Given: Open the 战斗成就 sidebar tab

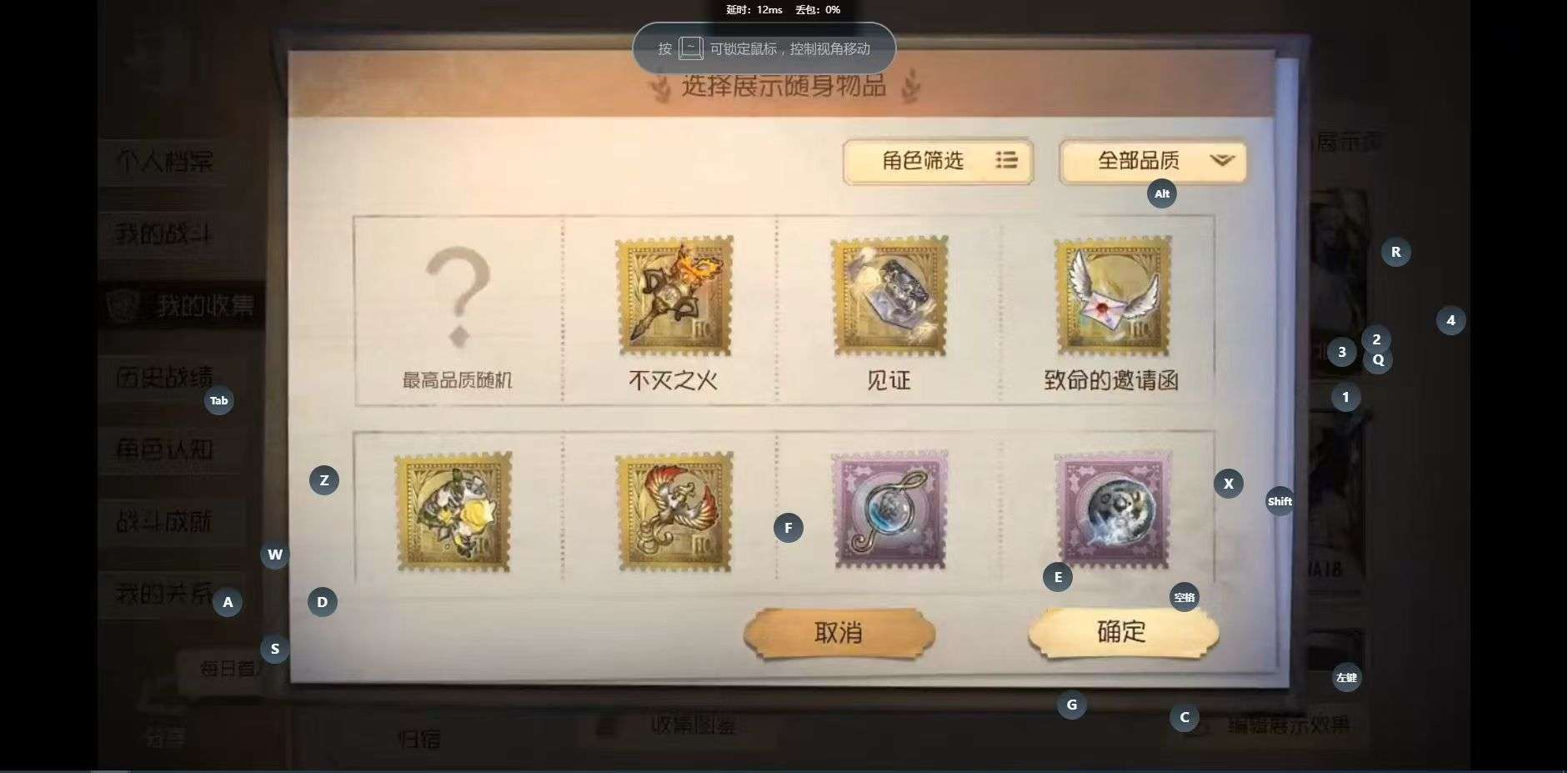Looking at the screenshot, I should pyautogui.click(x=164, y=523).
